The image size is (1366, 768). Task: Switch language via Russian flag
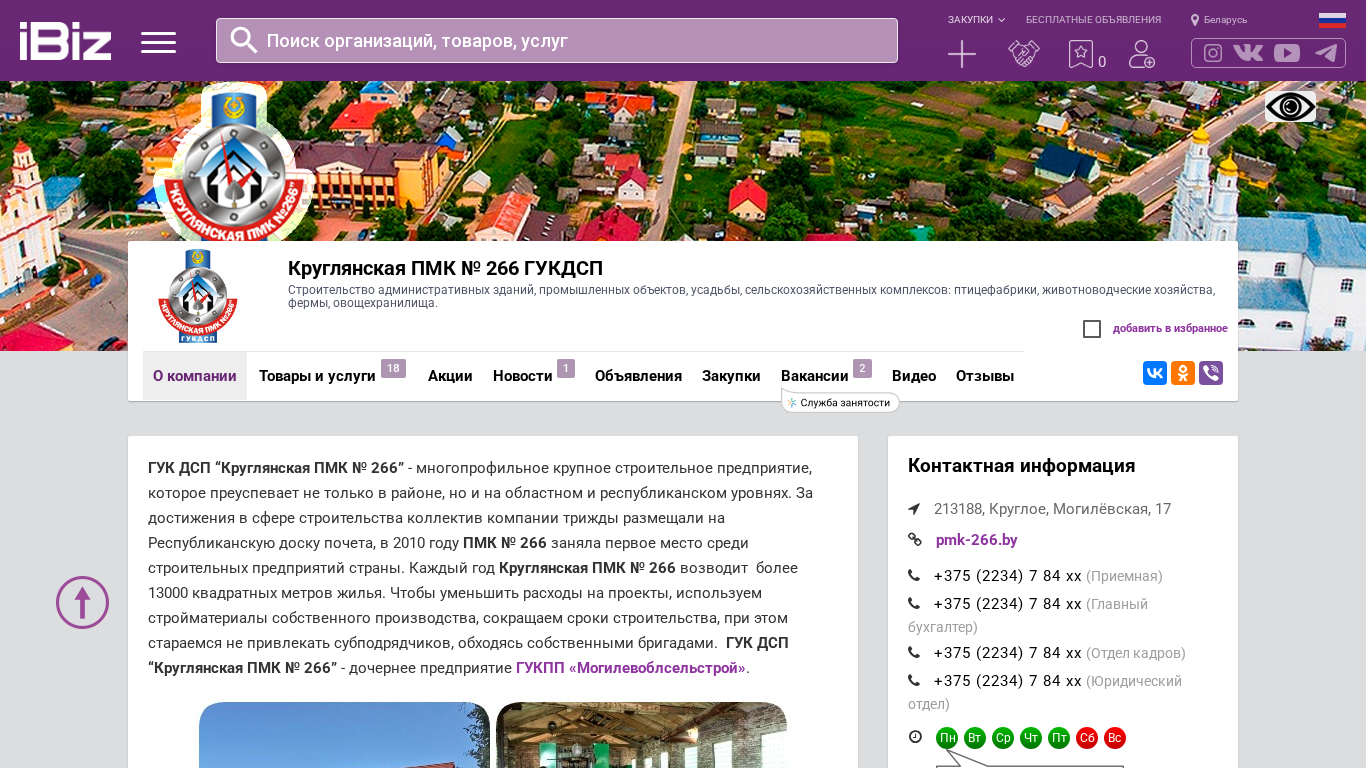coord(1332,20)
